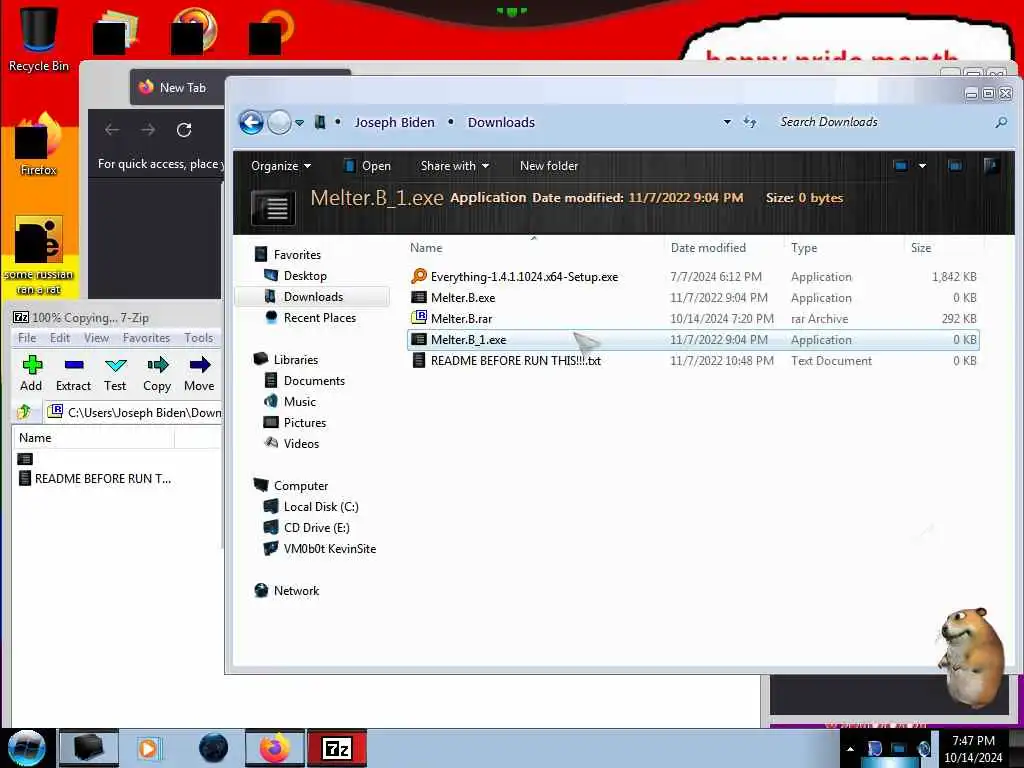Click the Melter.B.rar archive icon

click(x=419, y=318)
